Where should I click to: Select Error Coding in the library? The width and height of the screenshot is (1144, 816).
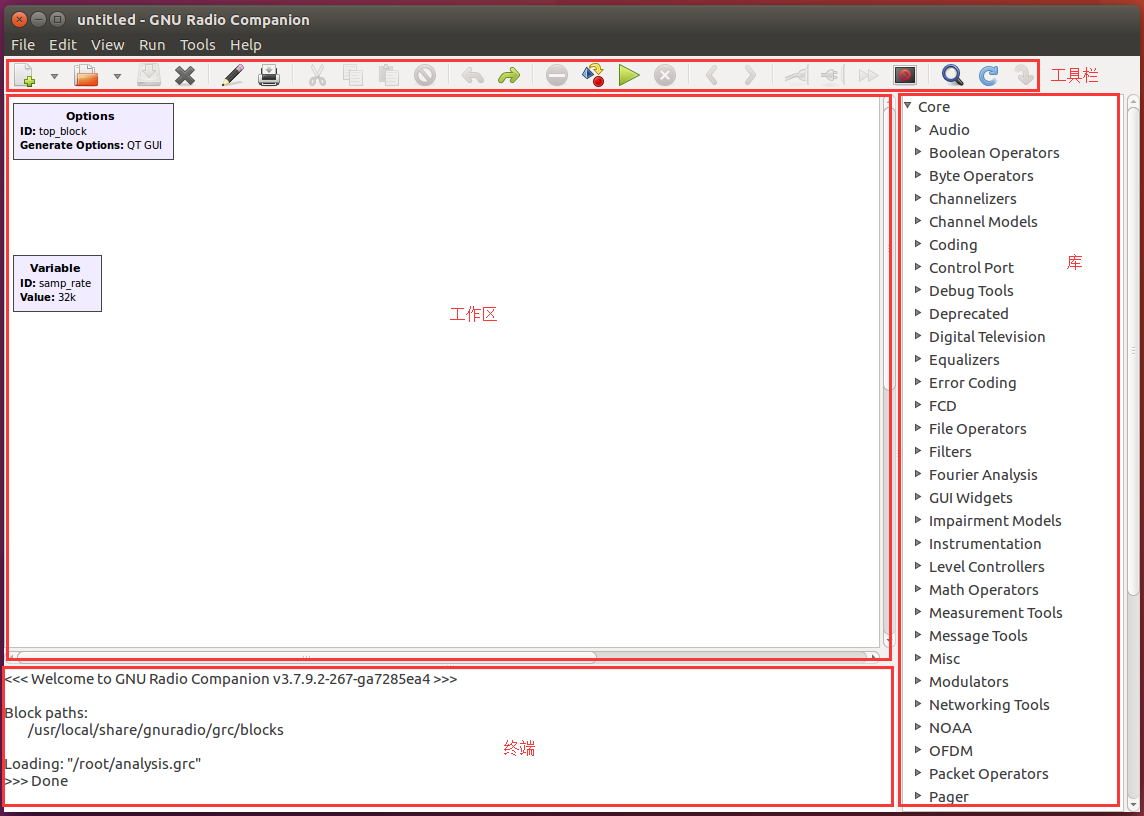[x=972, y=382]
